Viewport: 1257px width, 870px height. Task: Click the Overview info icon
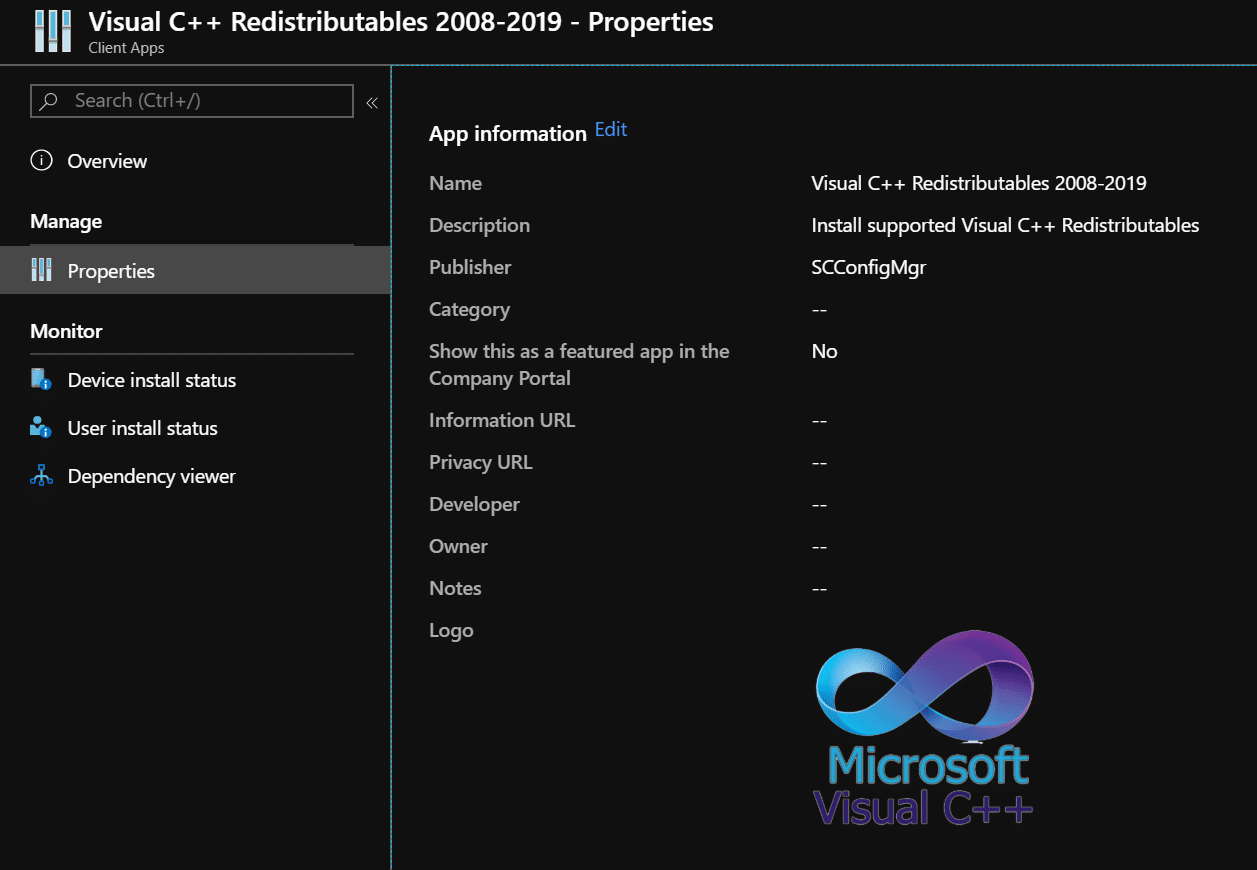tap(41, 161)
